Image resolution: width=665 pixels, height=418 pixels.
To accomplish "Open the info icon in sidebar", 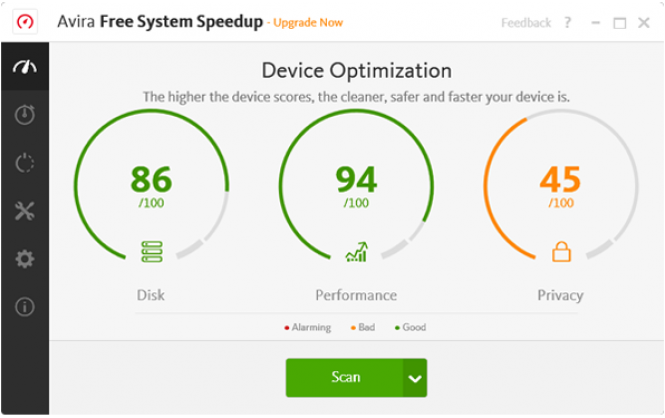I will pos(25,307).
